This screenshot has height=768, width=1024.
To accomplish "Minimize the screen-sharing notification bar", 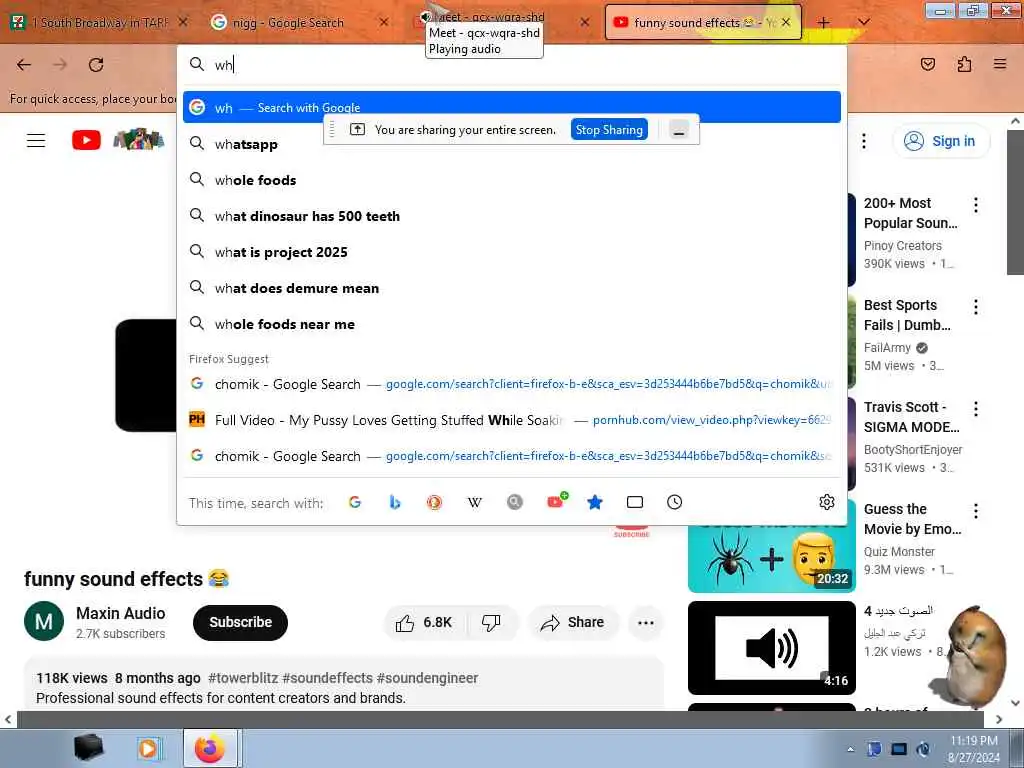I will 679,130.
